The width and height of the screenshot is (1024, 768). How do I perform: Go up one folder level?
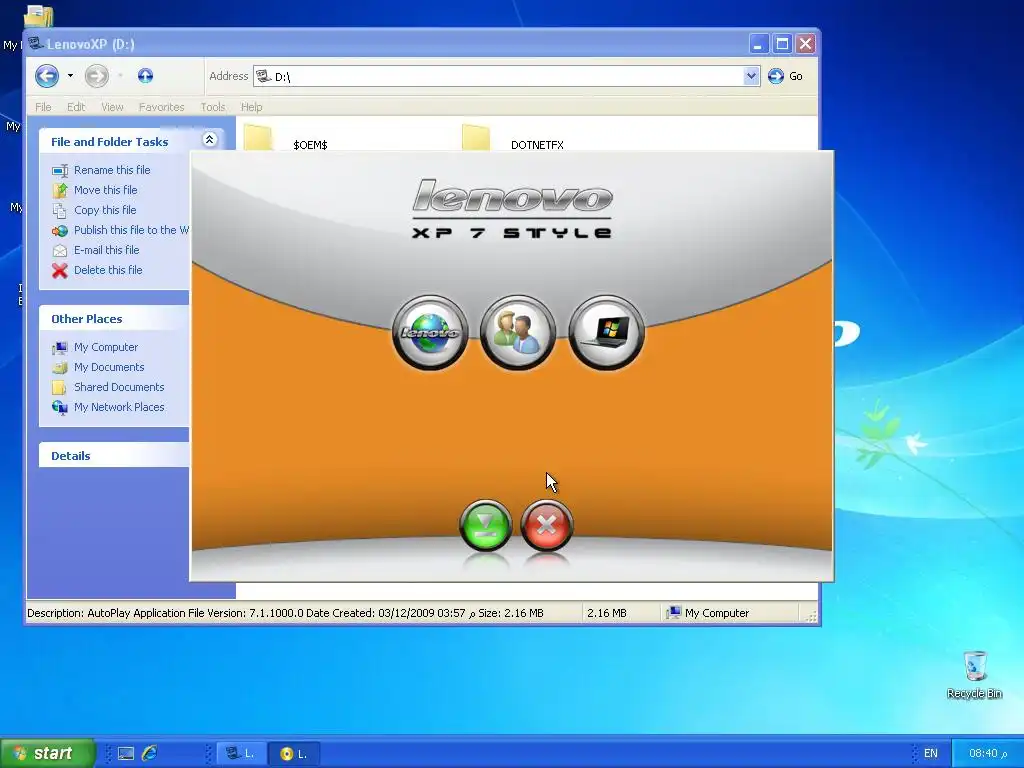point(145,76)
